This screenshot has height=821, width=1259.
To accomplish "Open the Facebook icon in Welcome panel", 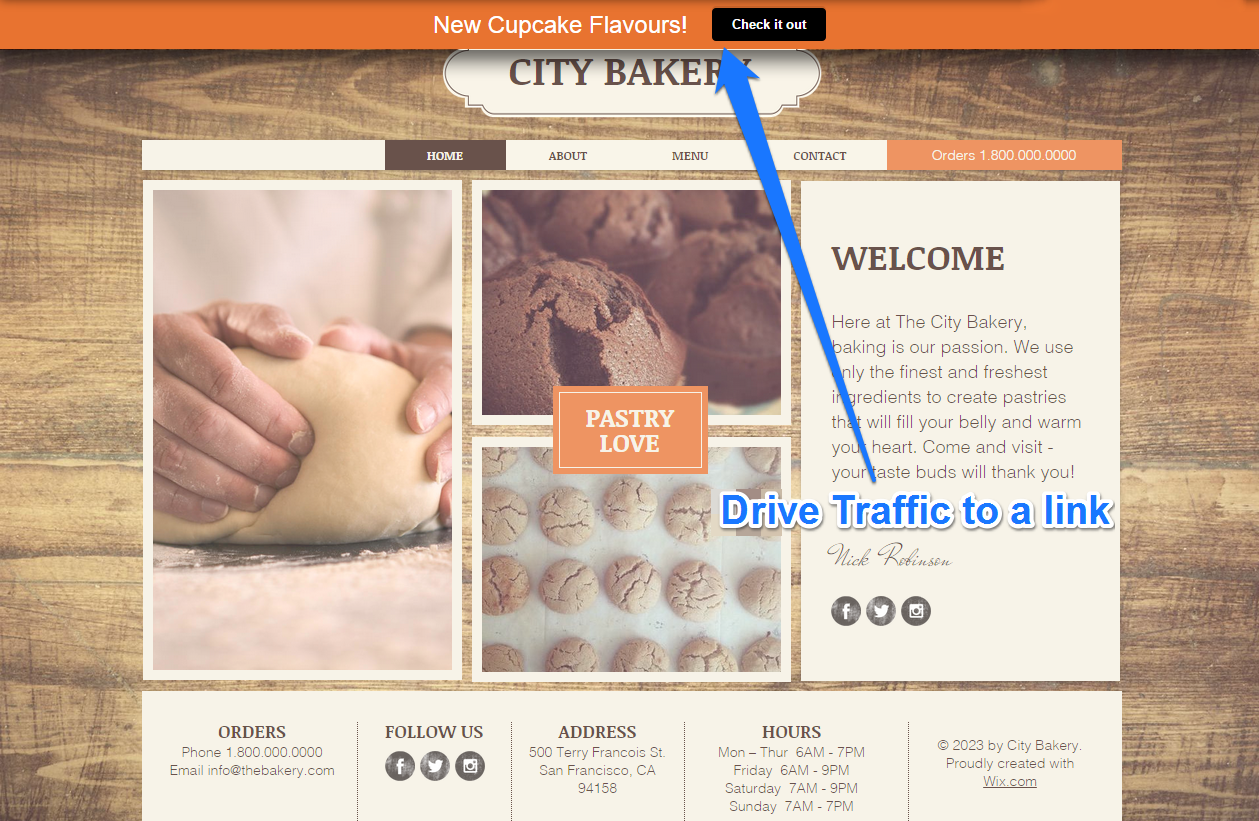I will [846, 611].
